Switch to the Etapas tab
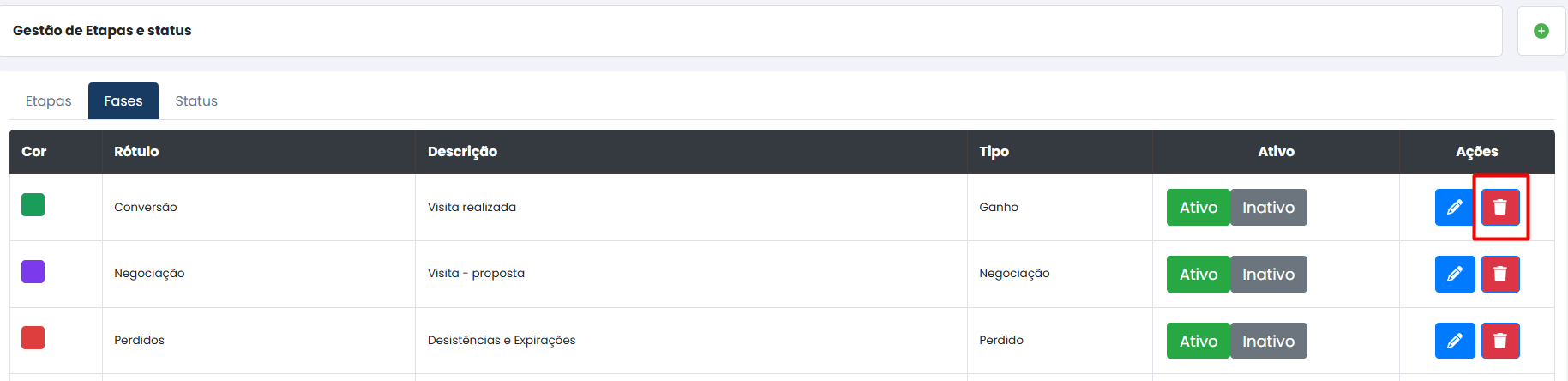This screenshot has width=1568, height=381. click(49, 101)
